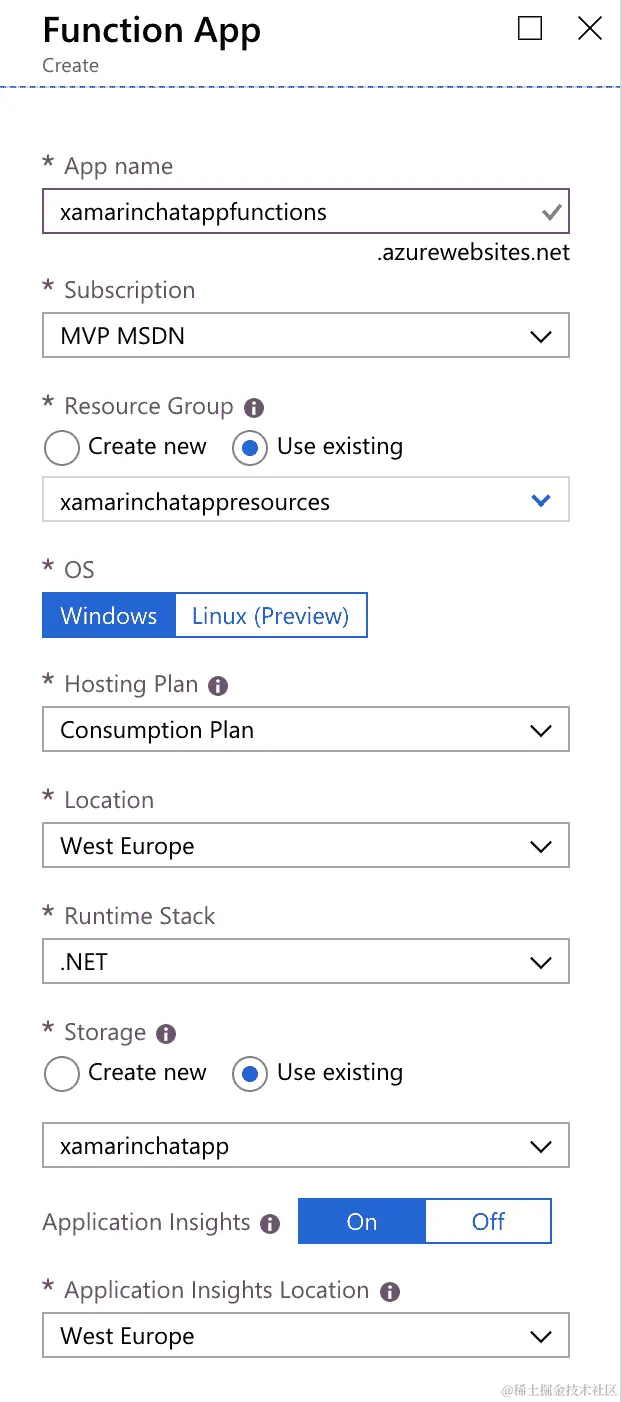Click the Resource Group info icon
The image size is (622, 1402).
pyautogui.click(x=254, y=408)
